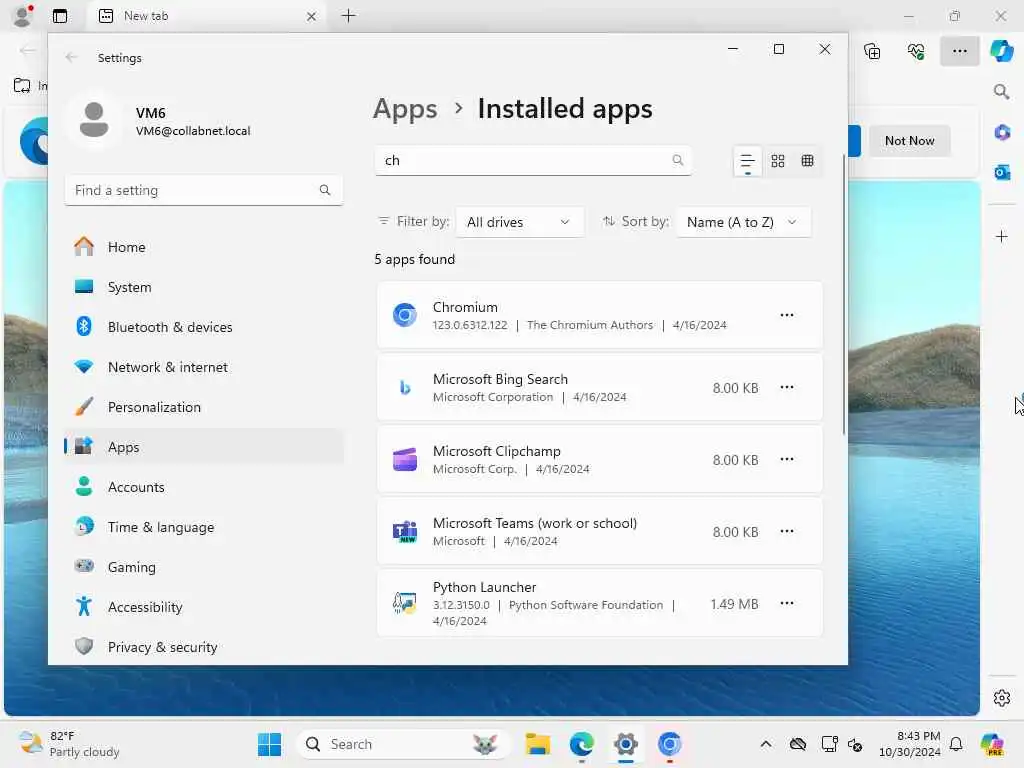Open more options for Microsoft Bing Search

(x=786, y=387)
